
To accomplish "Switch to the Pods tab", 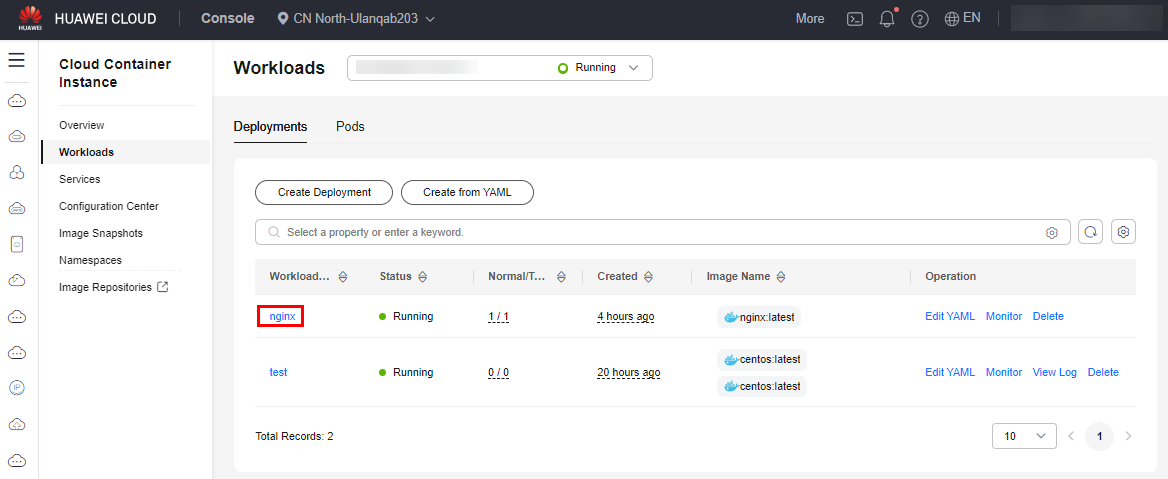I will 350,127.
